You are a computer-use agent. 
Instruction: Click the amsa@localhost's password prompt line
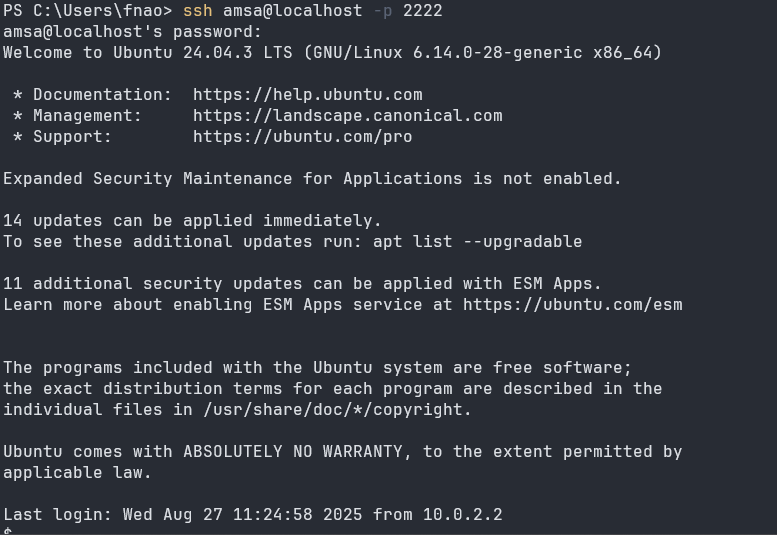click(132, 31)
